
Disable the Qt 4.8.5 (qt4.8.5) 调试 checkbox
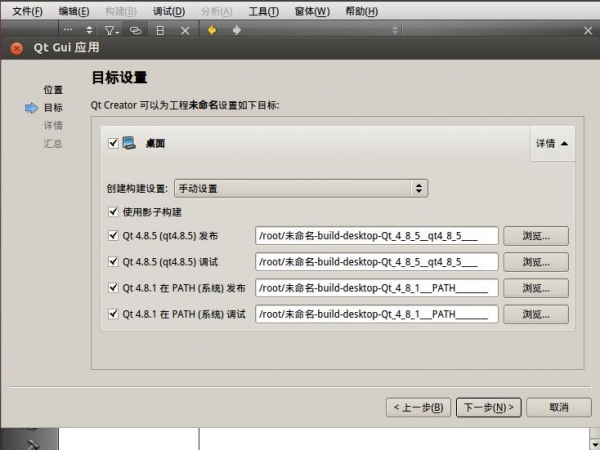pos(113,262)
